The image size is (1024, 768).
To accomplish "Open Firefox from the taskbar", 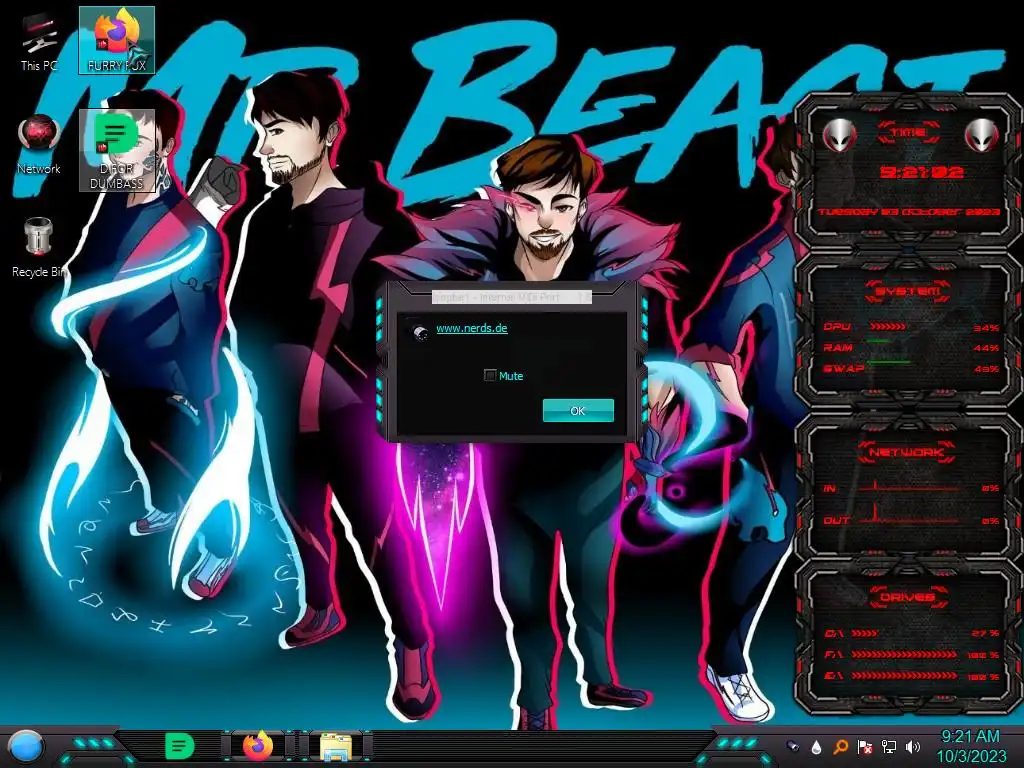I will [258, 746].
